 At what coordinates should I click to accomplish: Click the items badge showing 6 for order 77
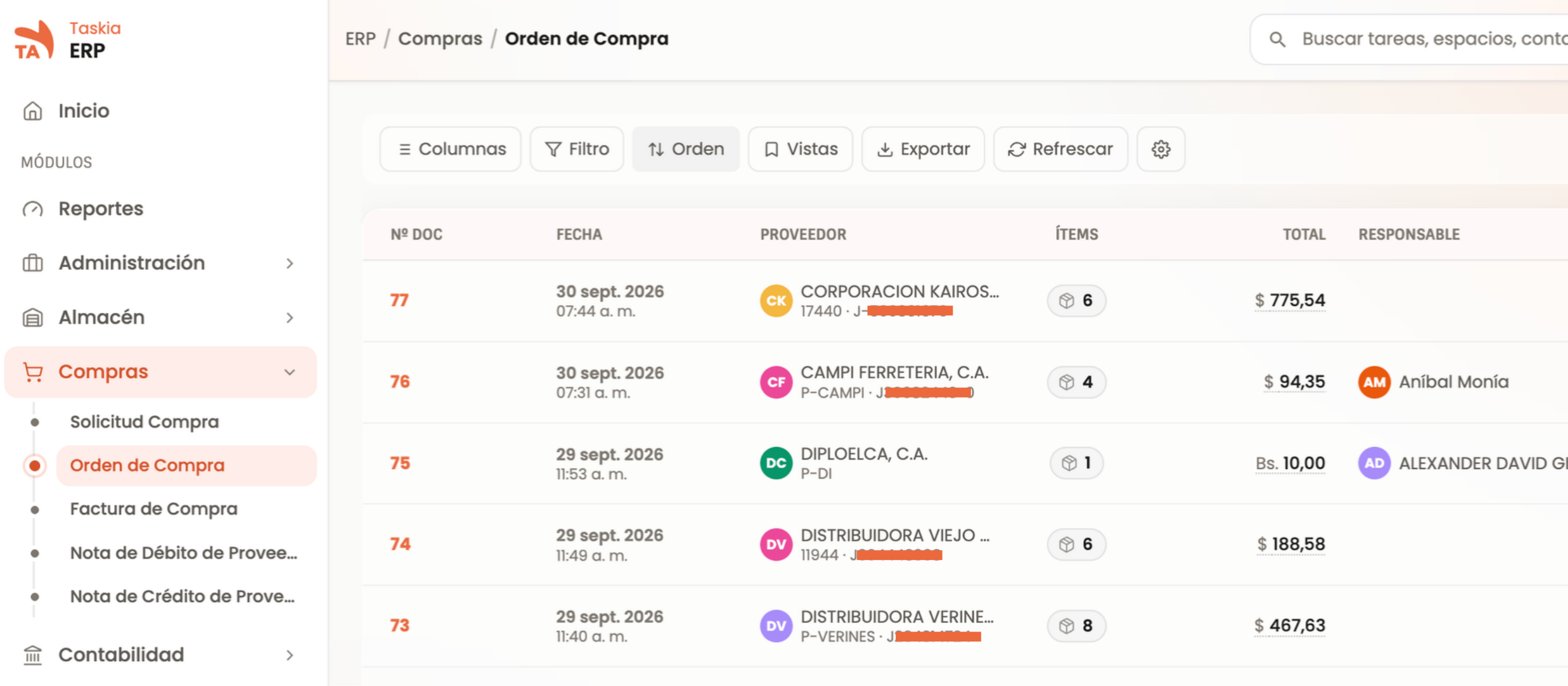[1076, 301]
